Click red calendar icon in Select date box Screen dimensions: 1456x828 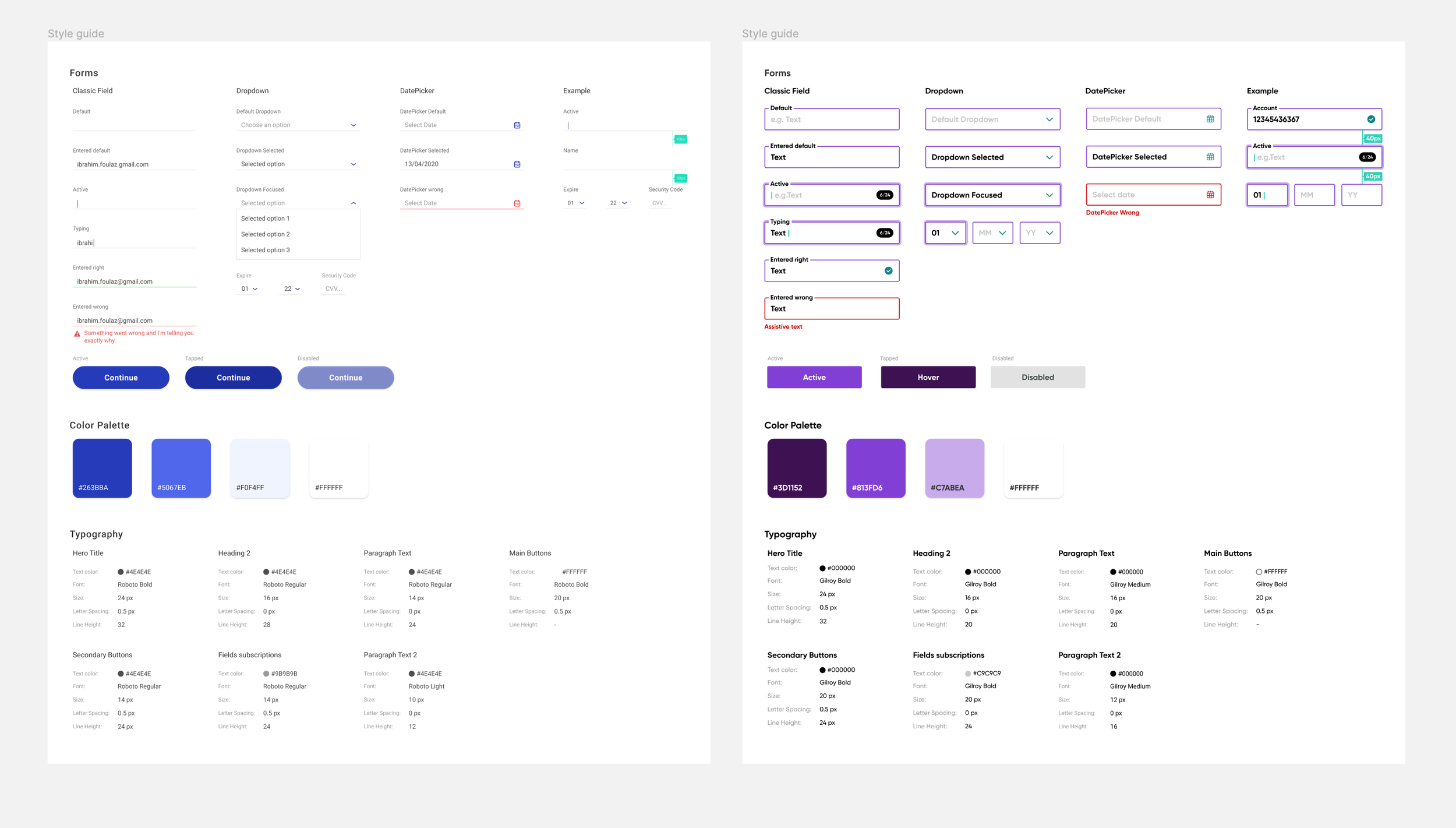click(1210, 195)
